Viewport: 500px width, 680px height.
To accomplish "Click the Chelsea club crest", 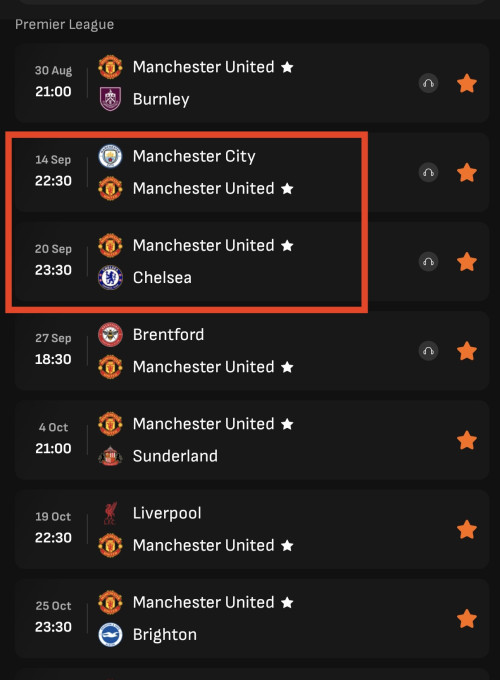I will tap(110, 278).
